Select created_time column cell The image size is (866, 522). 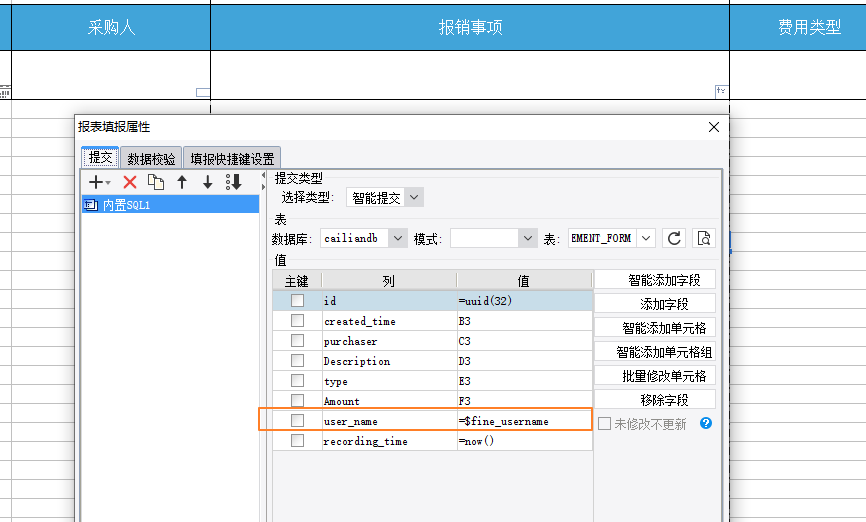pyautogui.click(x=389, y=321)
